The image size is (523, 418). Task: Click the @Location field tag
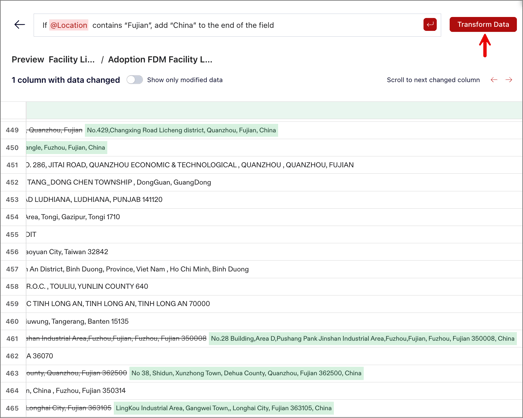[x=69, y=25]
